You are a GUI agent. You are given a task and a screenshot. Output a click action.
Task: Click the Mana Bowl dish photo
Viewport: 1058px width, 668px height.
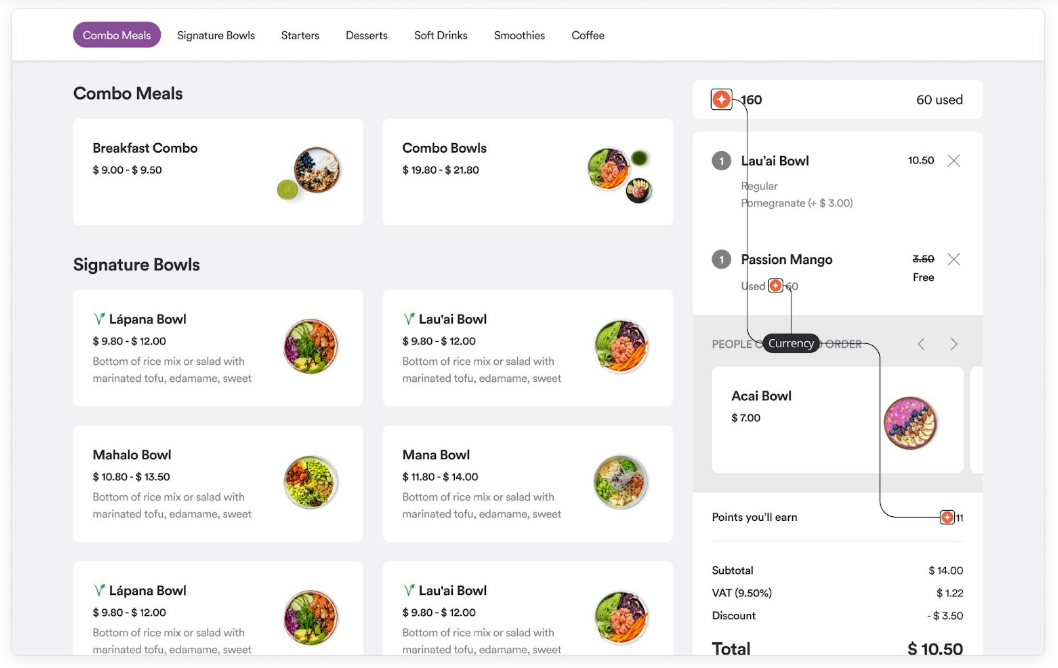click(x=621, y=482)
